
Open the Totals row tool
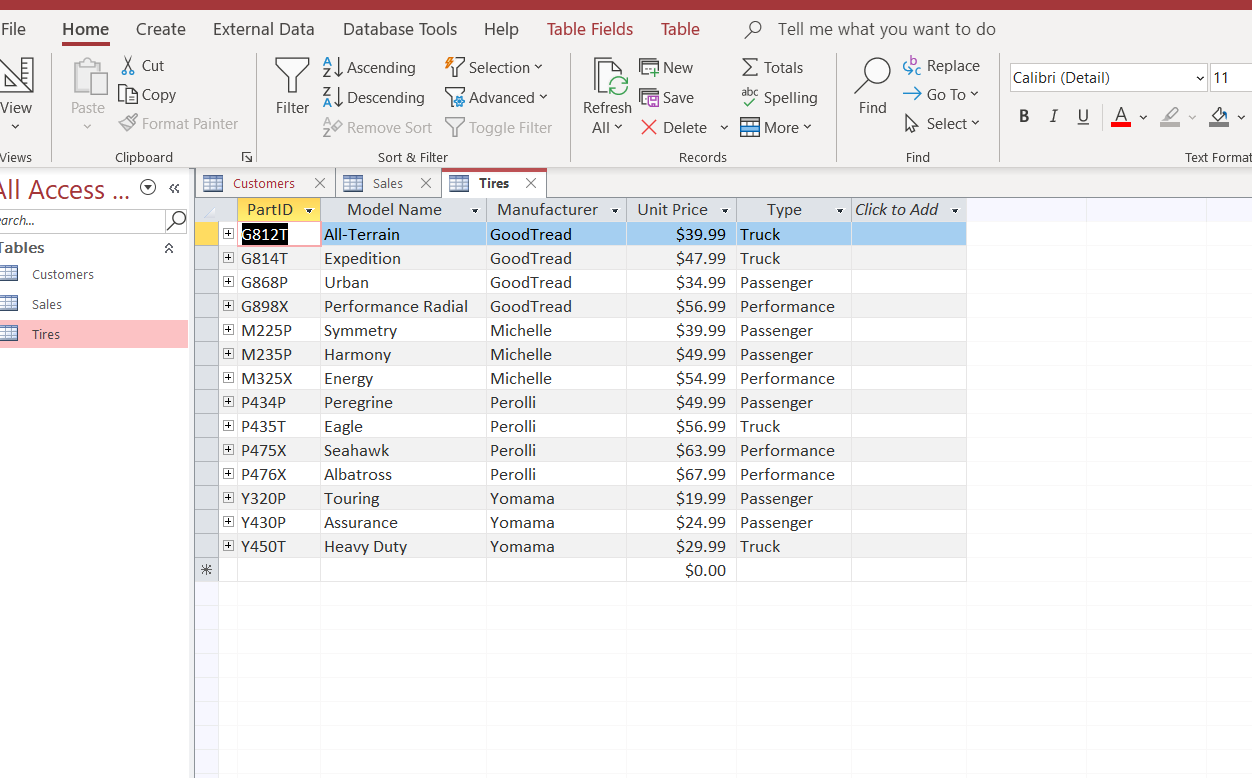(x=772, y=67)
